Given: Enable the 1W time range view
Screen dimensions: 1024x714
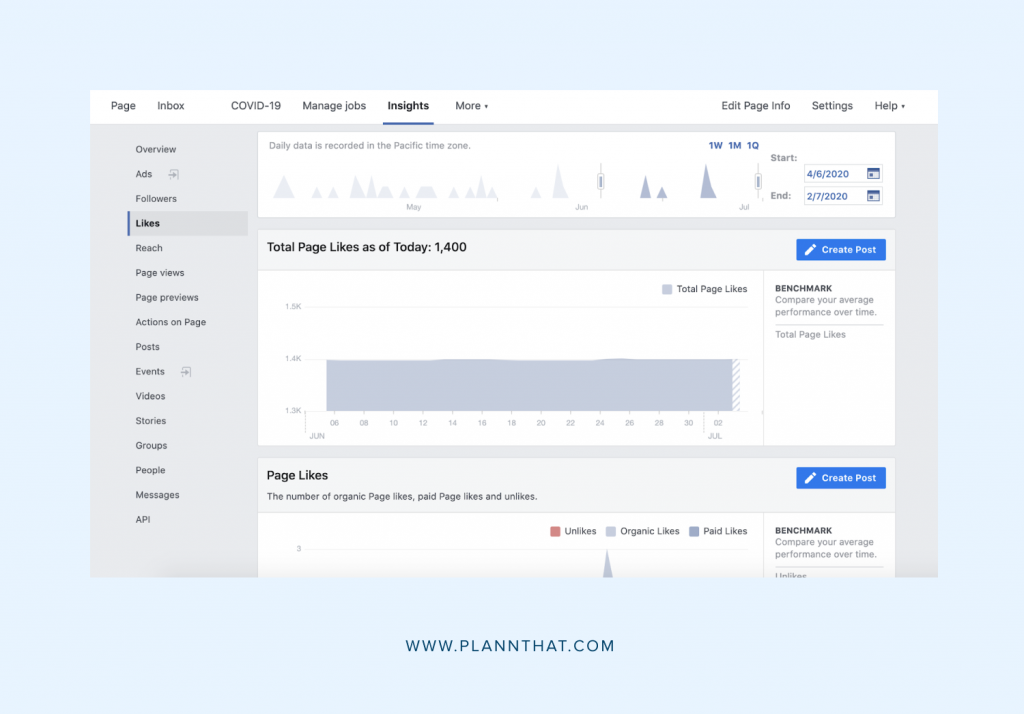Looking at the screenshot, I should [x=714, y=145].
